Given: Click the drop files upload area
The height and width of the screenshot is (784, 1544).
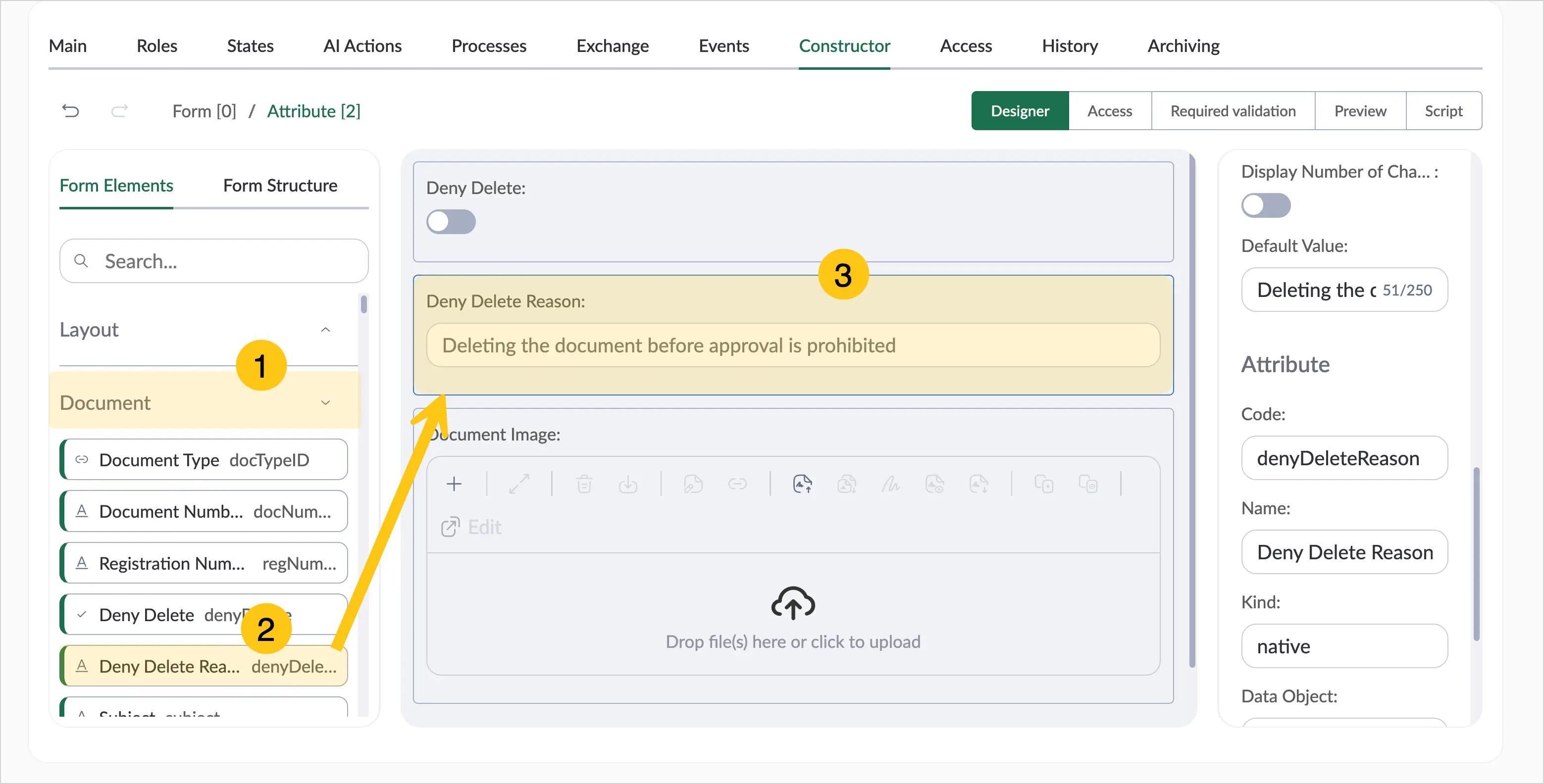Looking at the screenshot, I should (x=793, y=614).
